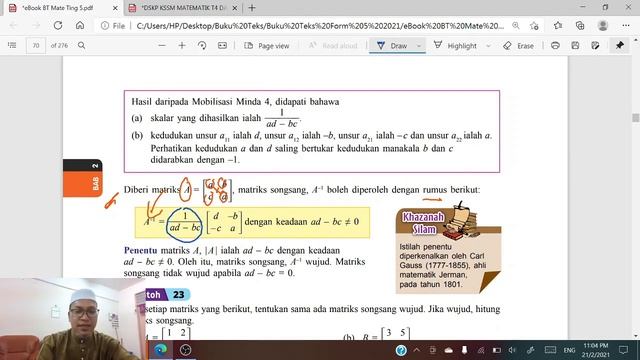Switch the ENG input language

(569, 350)
